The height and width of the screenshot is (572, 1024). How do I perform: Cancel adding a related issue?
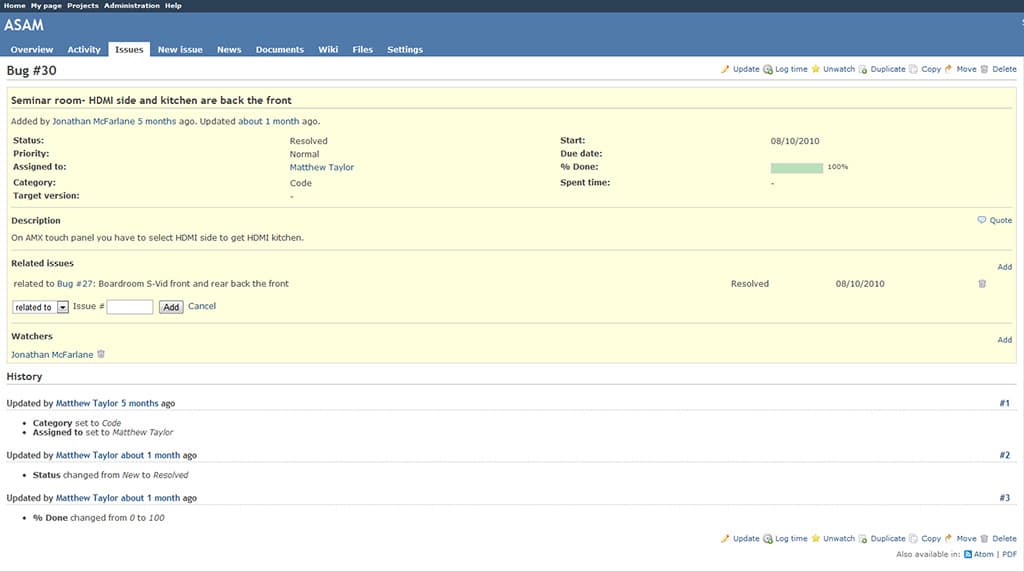(202, 306)
